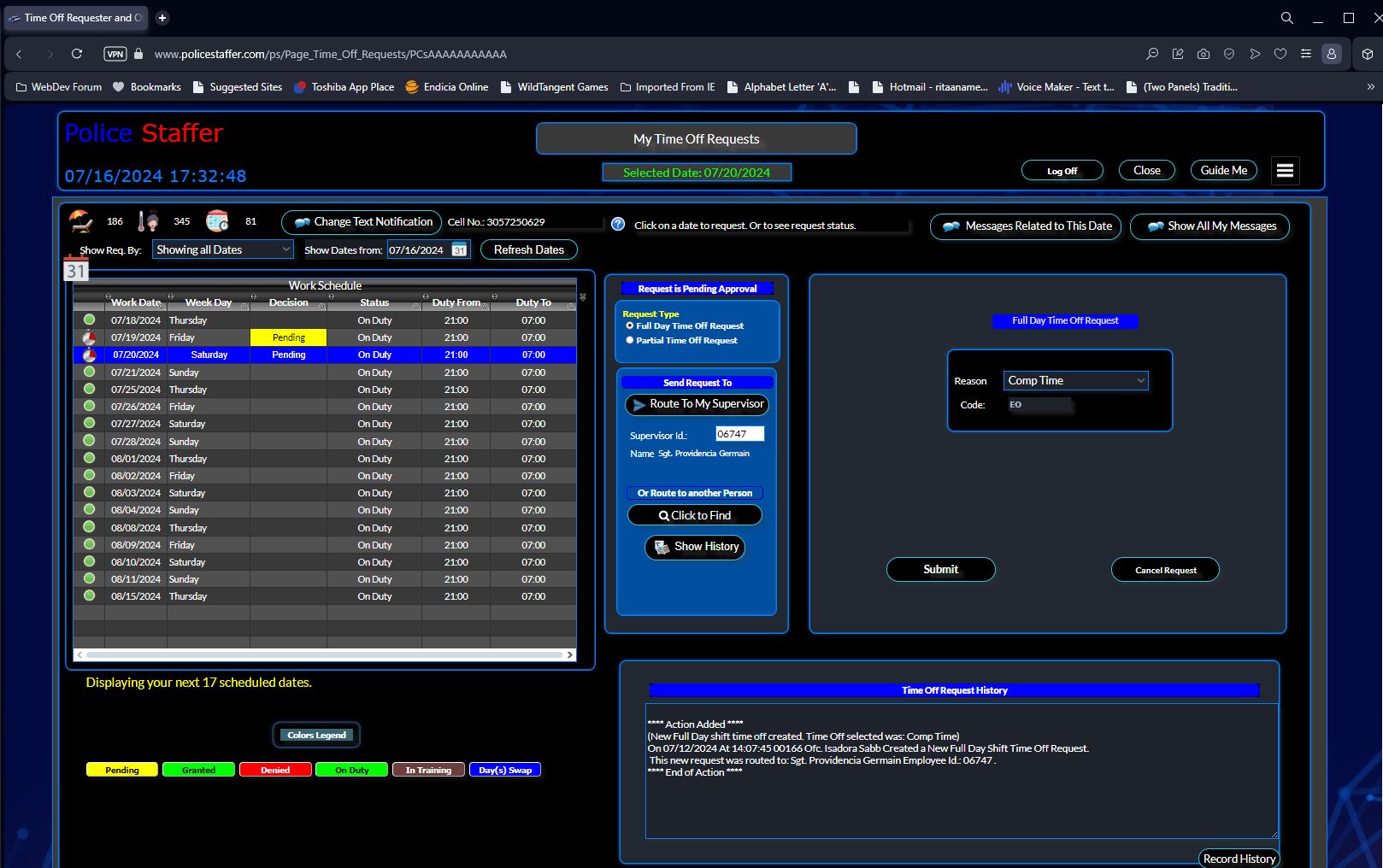Click the VPN badge in address bar
This screenshot has height=868, width=1383.
tap(115, 54)
